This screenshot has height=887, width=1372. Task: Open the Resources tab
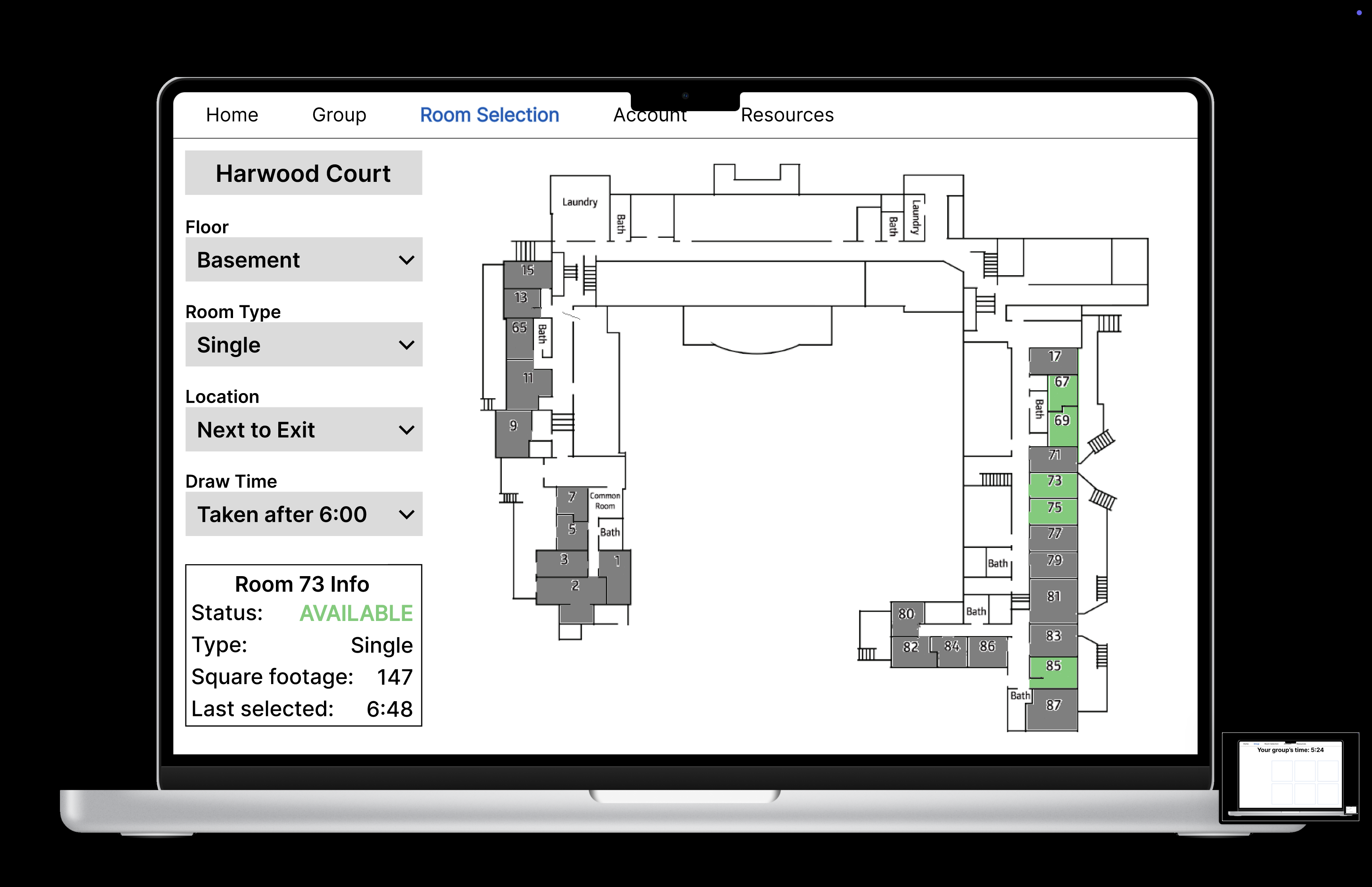786,115
